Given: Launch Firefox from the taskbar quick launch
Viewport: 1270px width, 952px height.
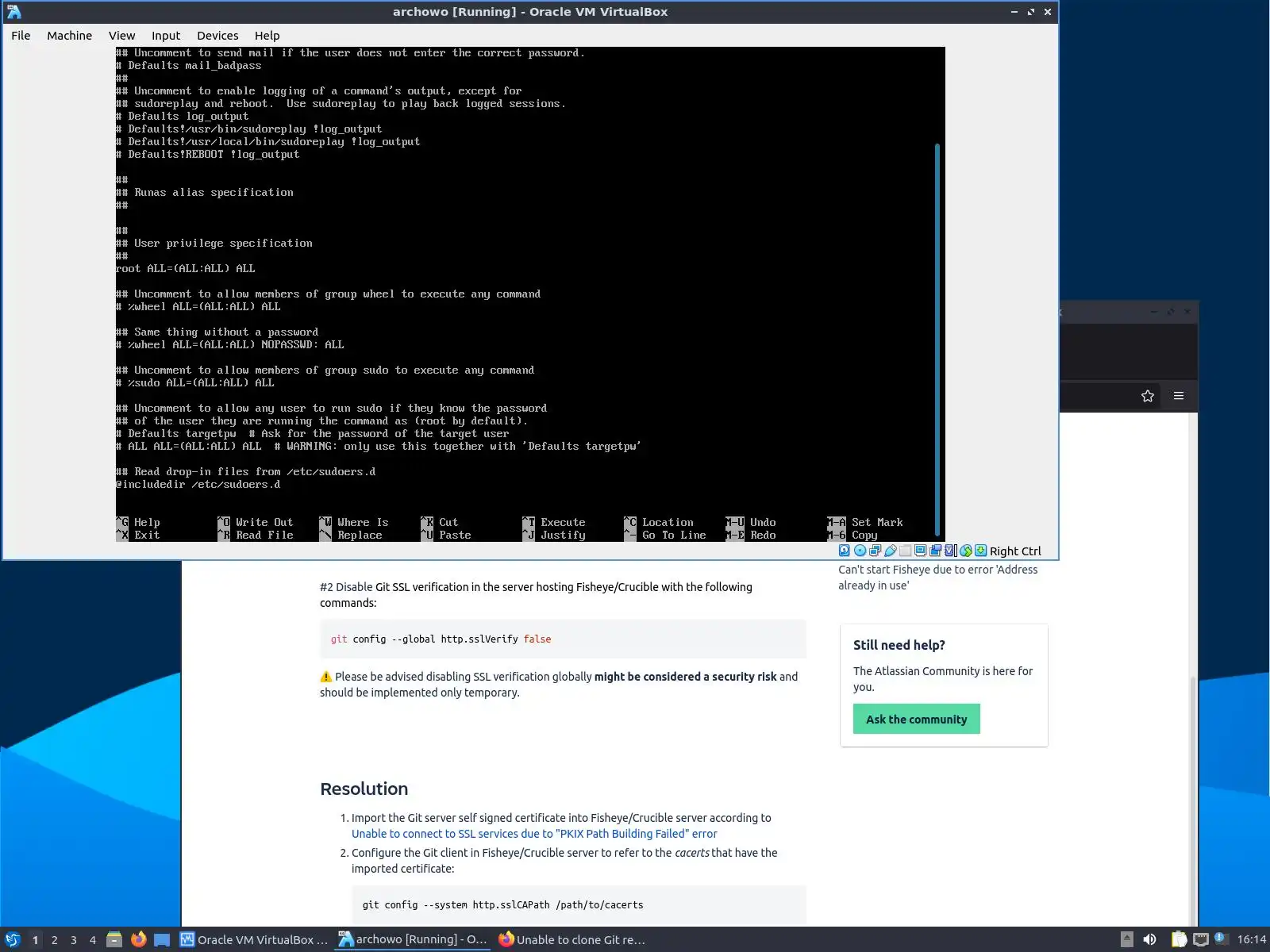Looking at the screenshot, I should coord(138,939).
